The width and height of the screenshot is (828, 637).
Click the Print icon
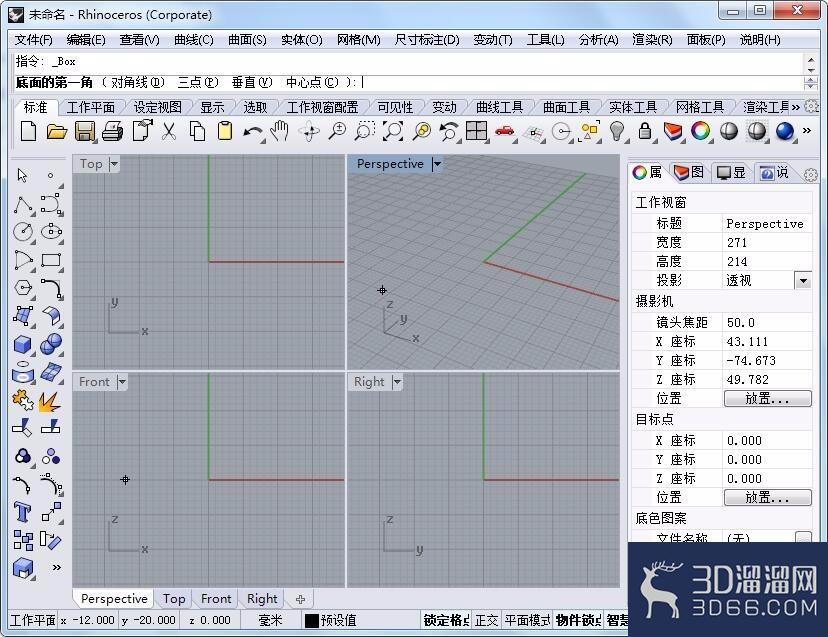[x=112, y=131]
